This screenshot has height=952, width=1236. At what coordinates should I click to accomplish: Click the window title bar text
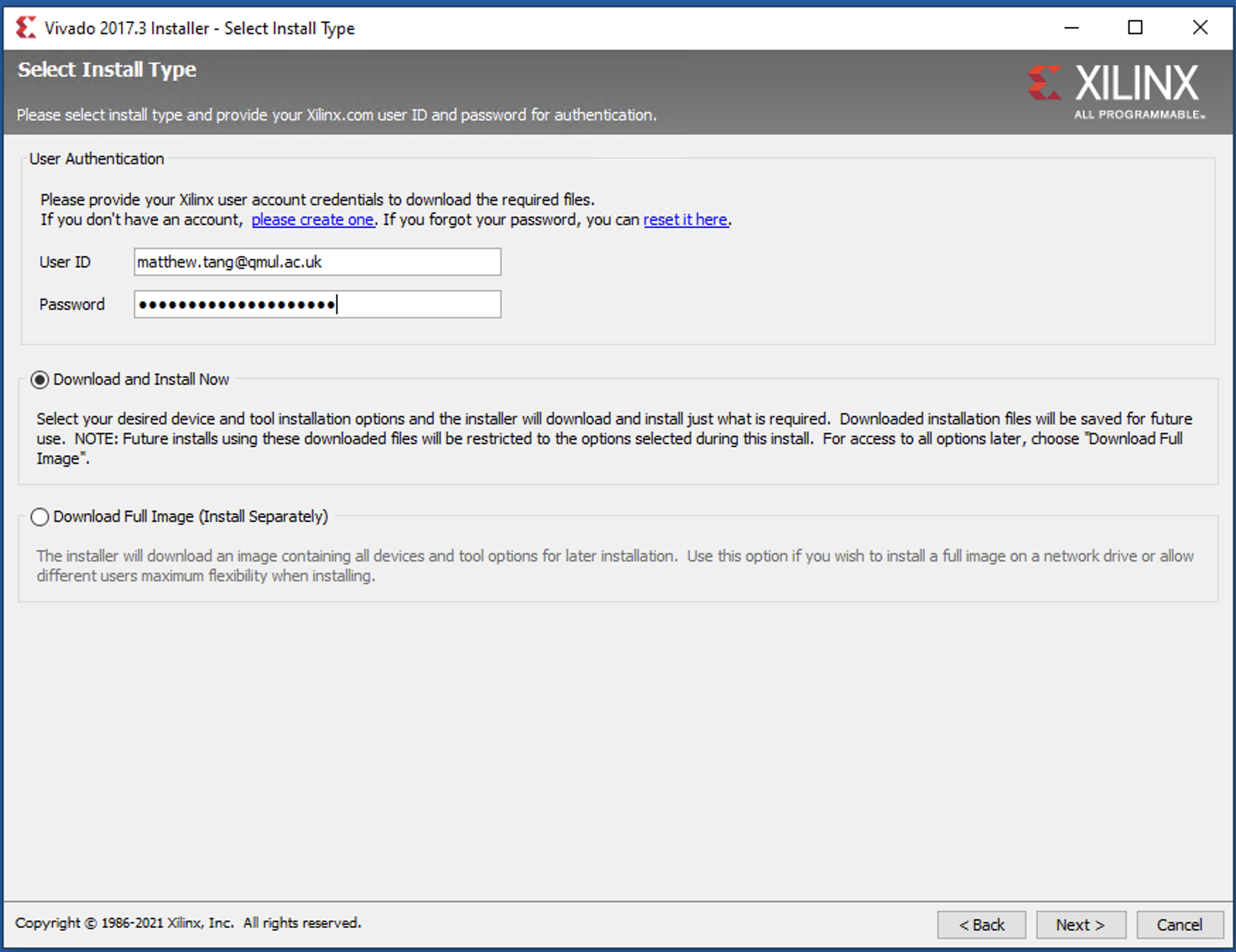coord(200,28)
